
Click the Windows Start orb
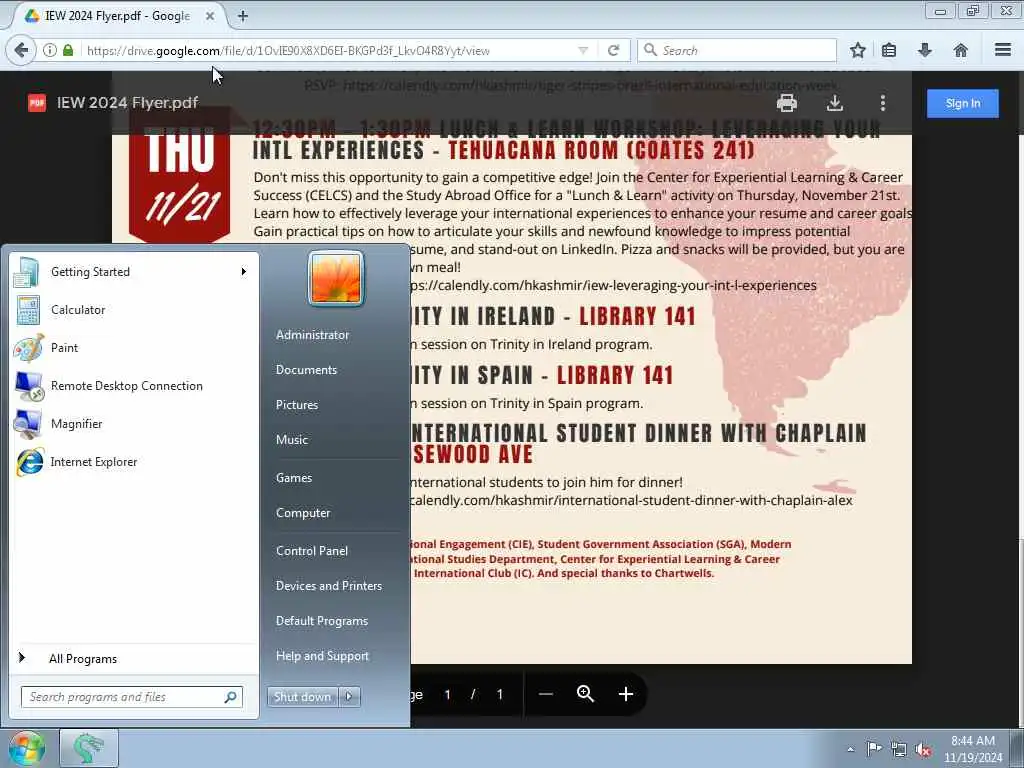(x=25, y=749)
